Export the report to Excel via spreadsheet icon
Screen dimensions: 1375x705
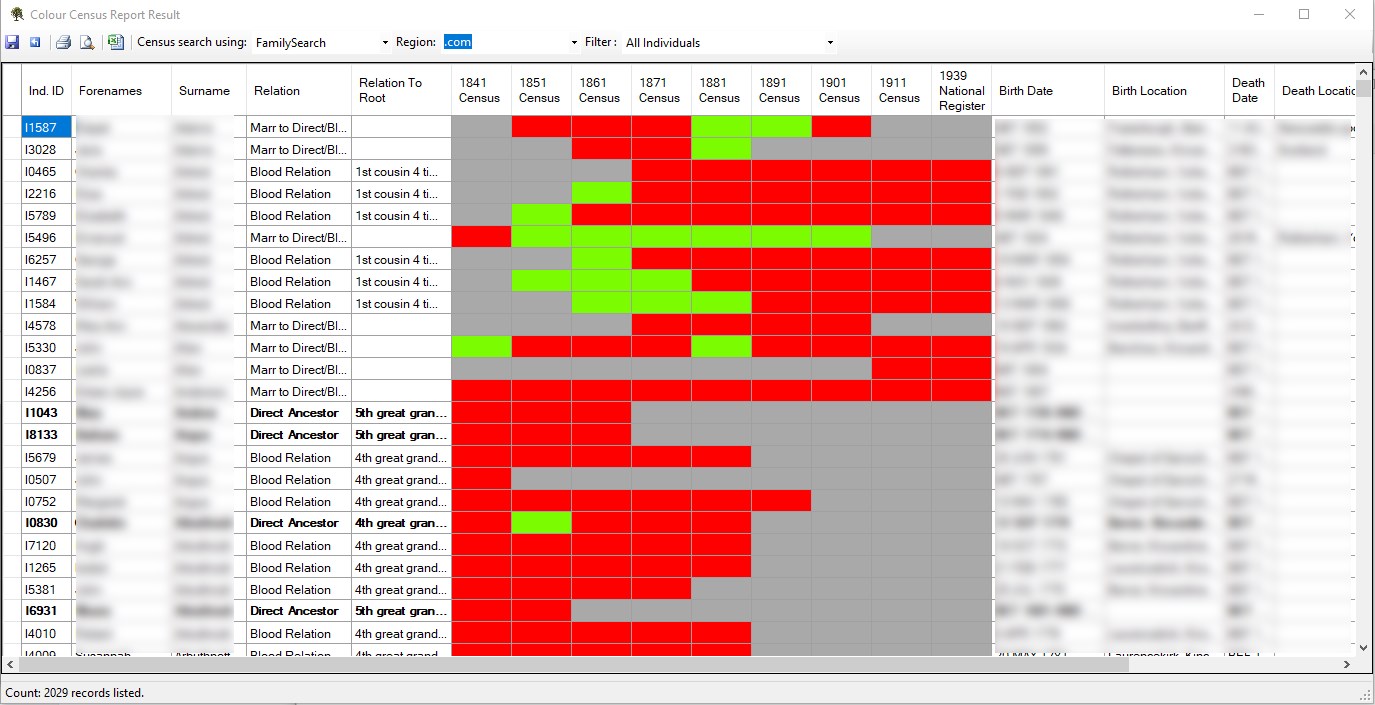click(115, 41)
